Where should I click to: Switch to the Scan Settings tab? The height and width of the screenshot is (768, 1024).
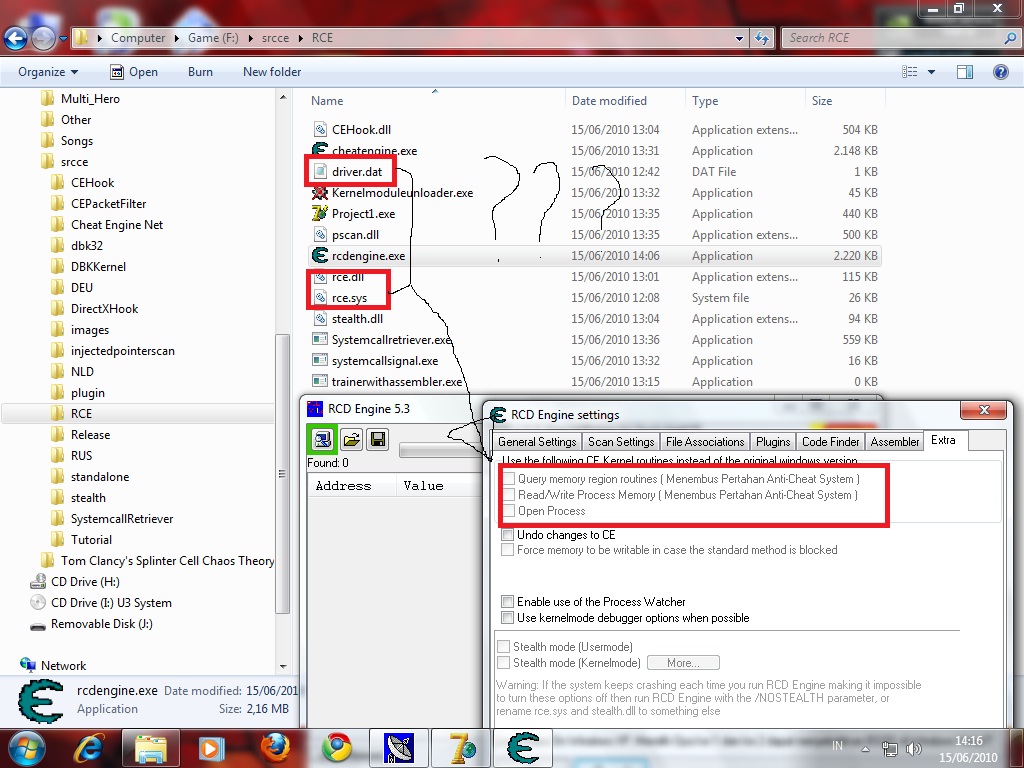tap(621, 442)
